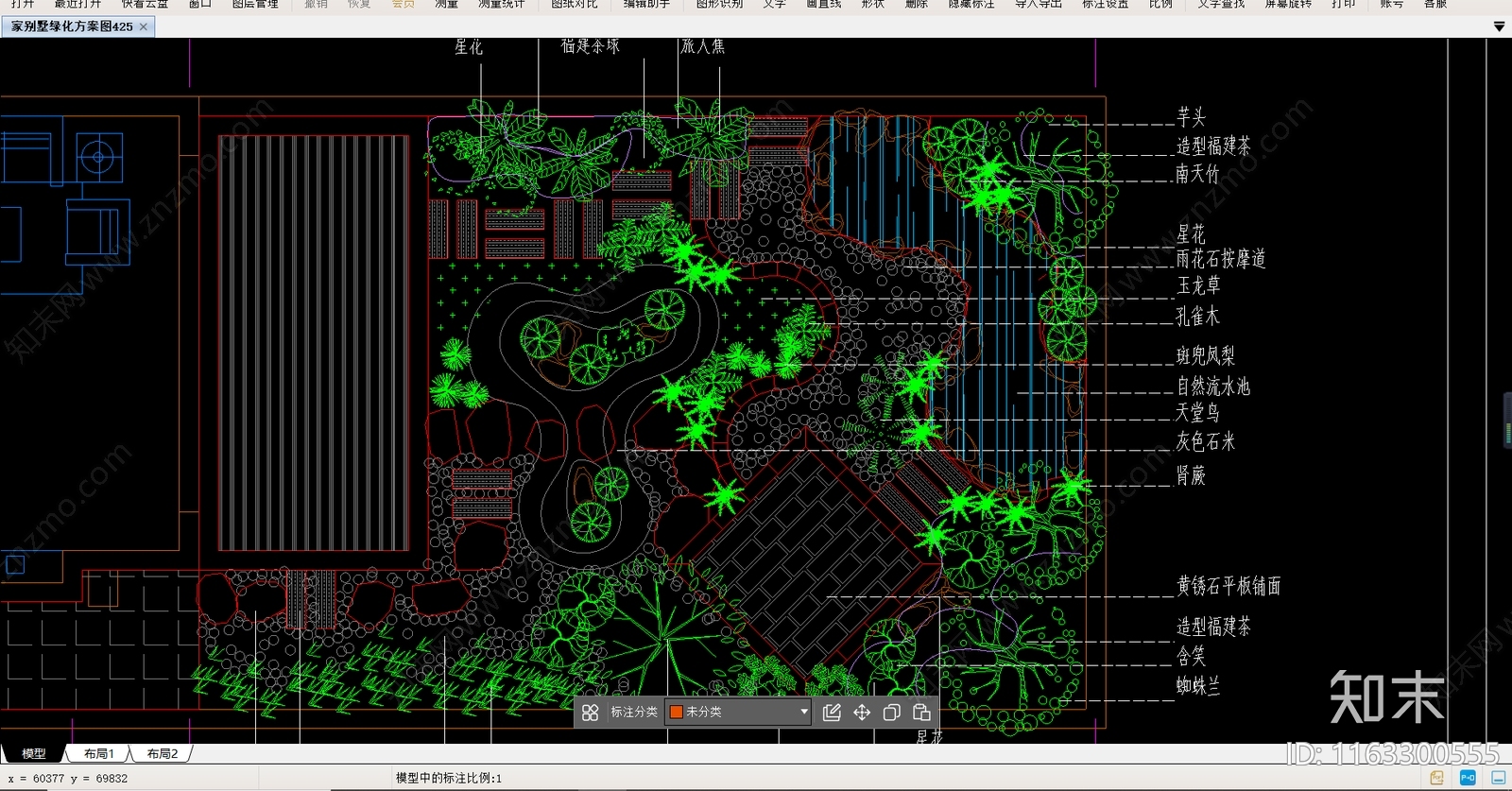1512x791 pixels.
Task: Click the 含笑 plant label
Action: [x=1191, y=656]
